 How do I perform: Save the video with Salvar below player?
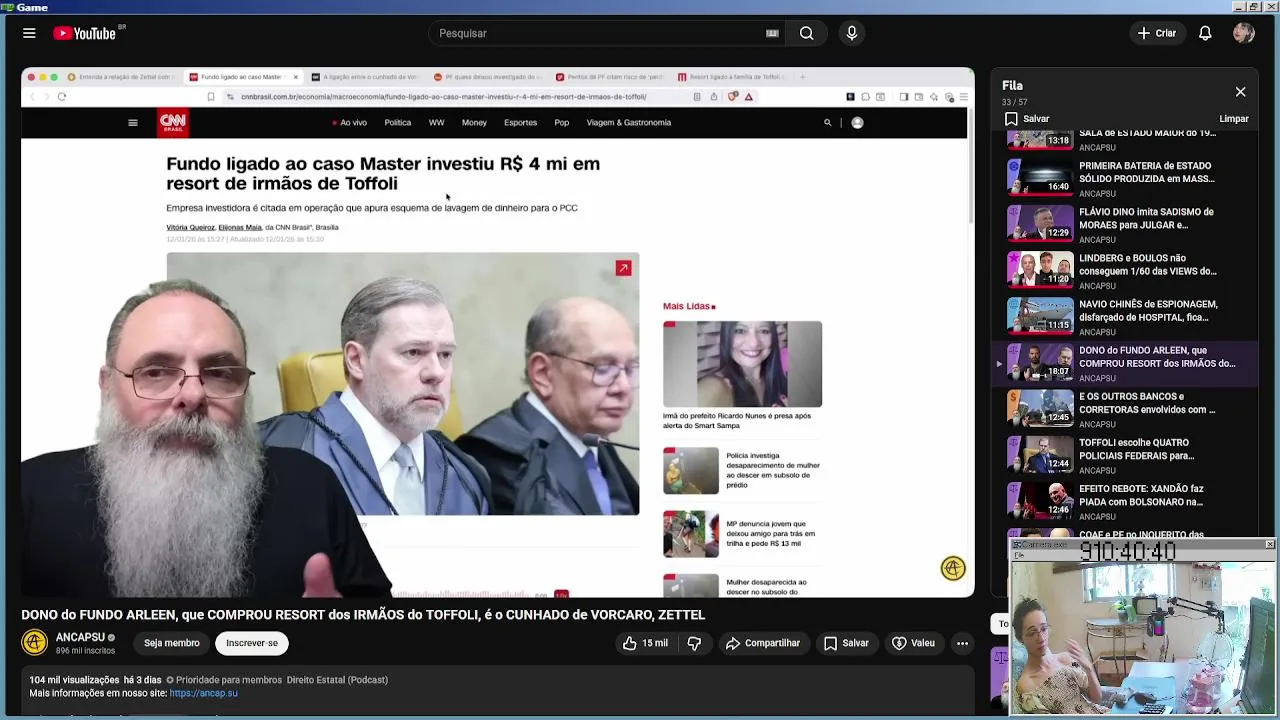tap(846, 643)
